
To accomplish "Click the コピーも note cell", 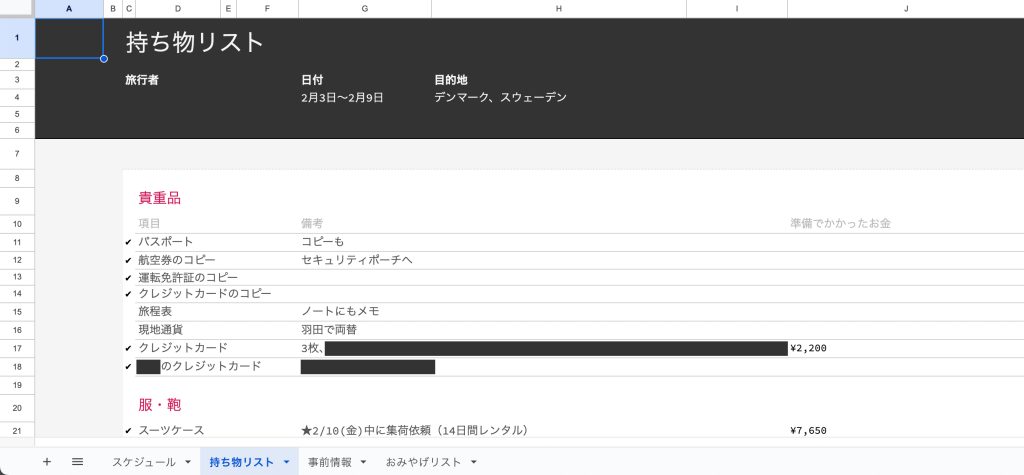I will tap(323, 242).
